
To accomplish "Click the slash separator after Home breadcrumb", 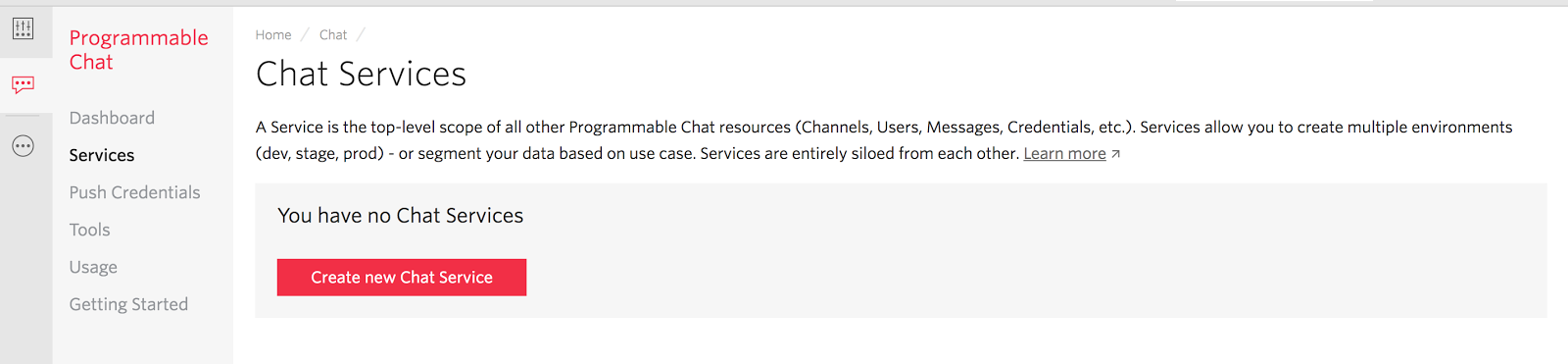I will (x=305, y=34).
